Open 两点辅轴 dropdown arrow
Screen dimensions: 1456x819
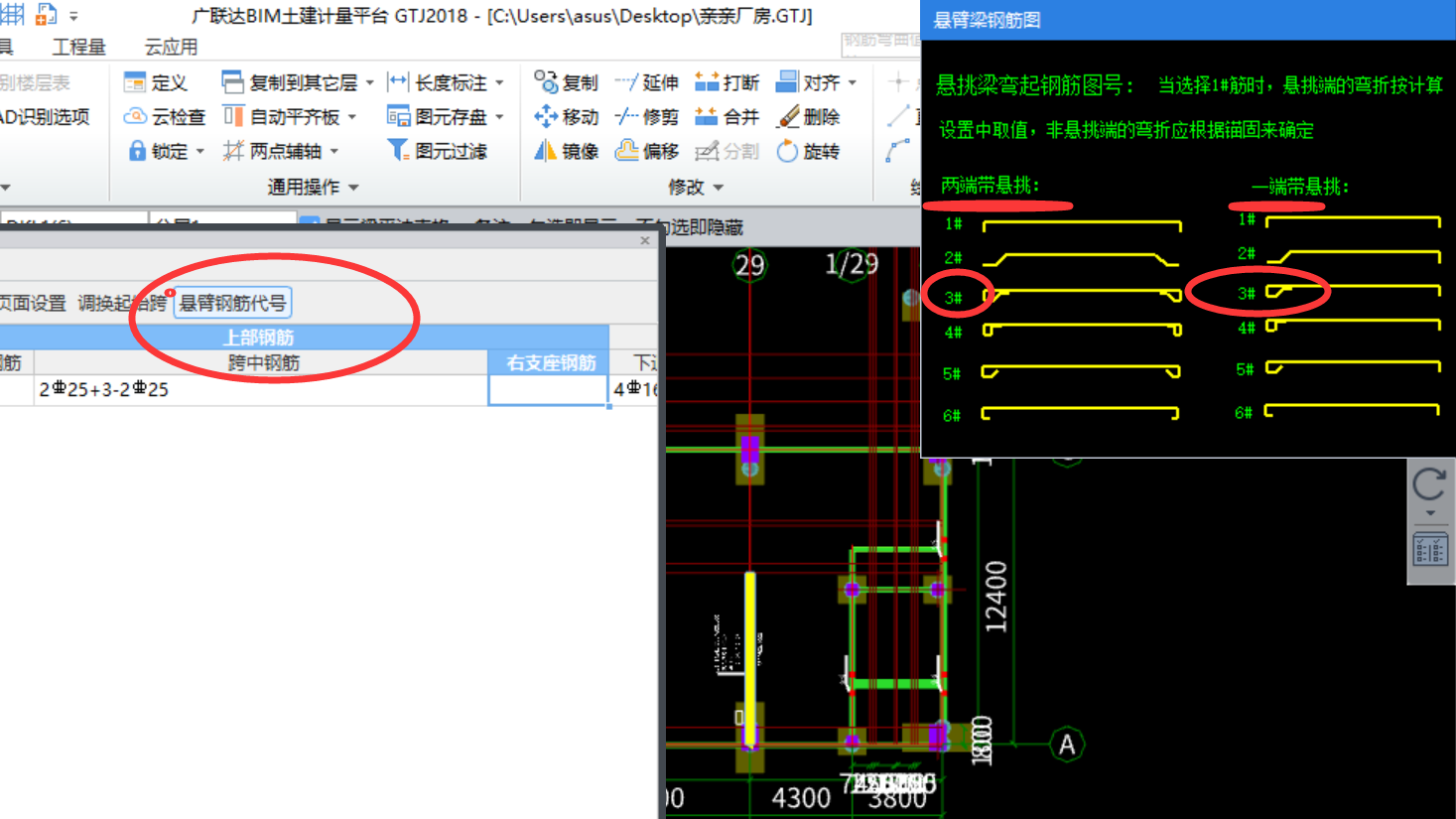tap(334, 151)
